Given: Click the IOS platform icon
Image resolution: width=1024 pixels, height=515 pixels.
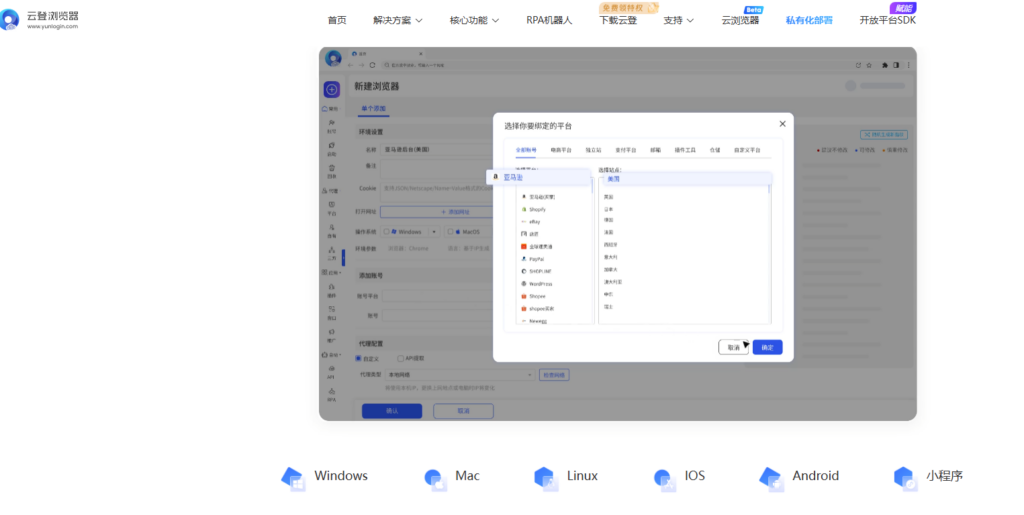Looking at the screenshot, I should [x=662, y=477].
